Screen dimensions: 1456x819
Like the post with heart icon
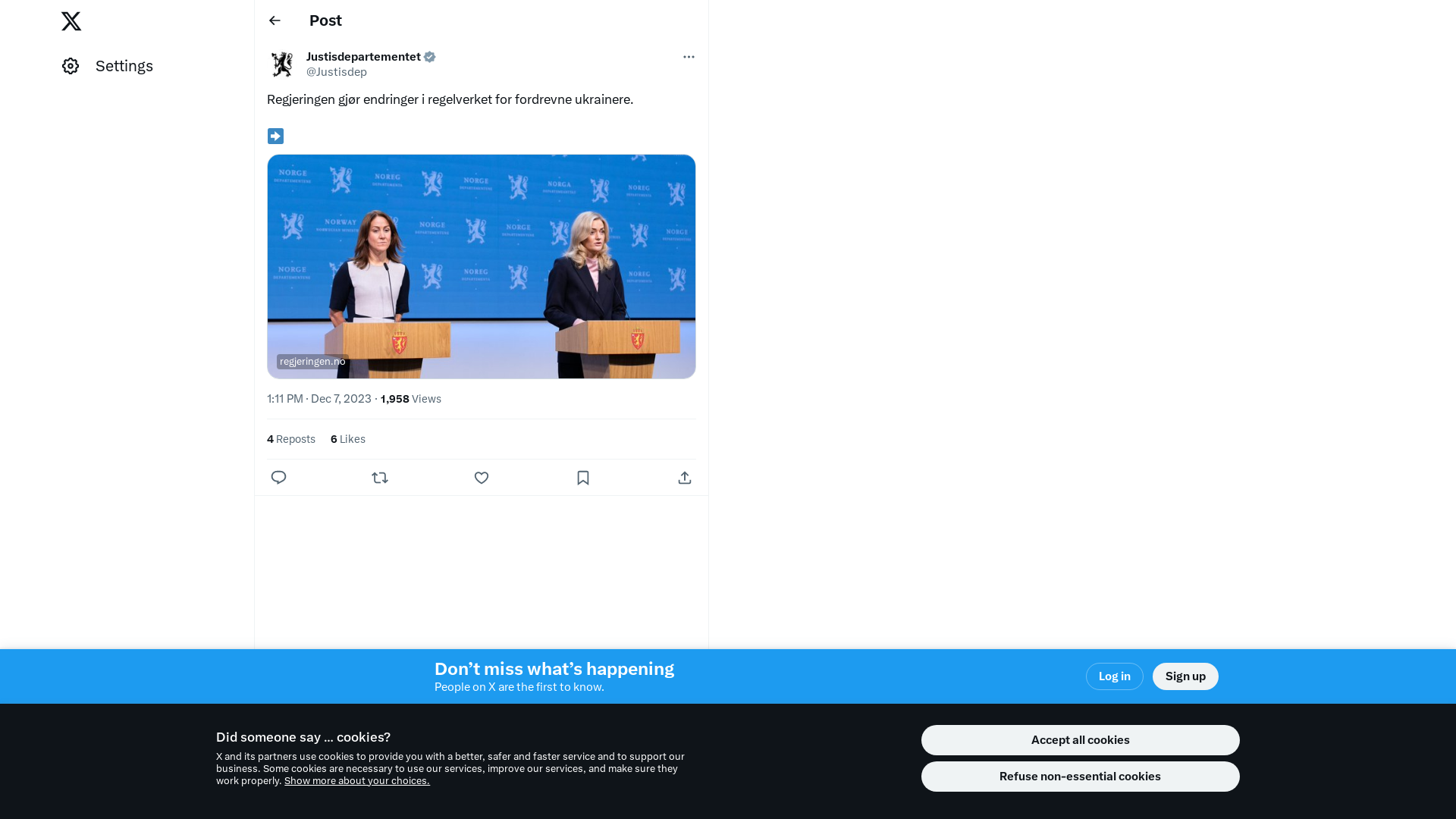point(482,478)
